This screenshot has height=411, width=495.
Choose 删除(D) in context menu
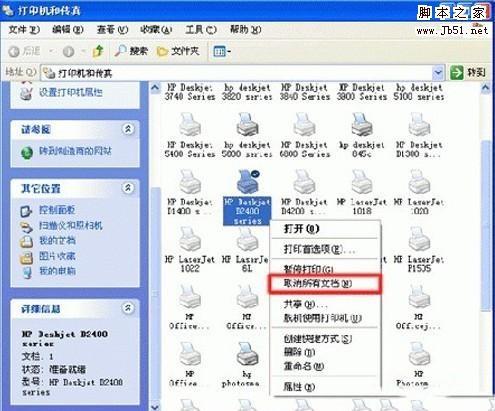click(325, 352)
